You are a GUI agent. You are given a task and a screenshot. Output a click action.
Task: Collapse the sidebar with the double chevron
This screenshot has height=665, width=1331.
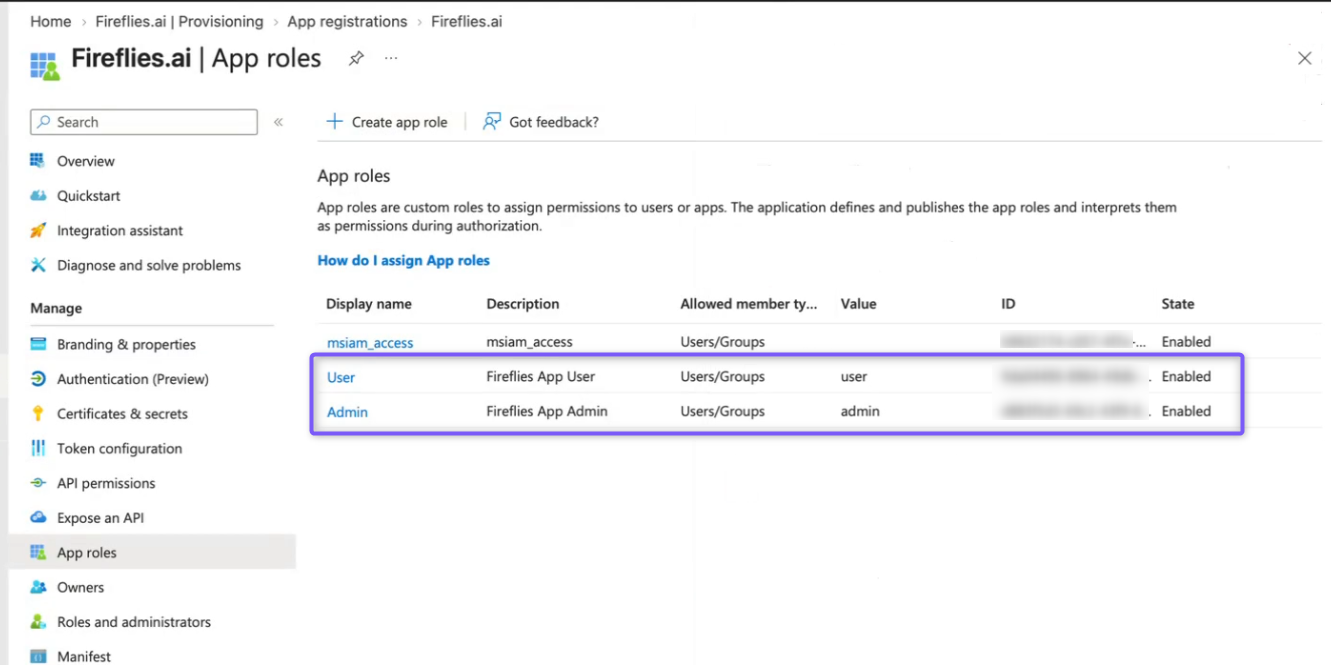pos(279,122)
